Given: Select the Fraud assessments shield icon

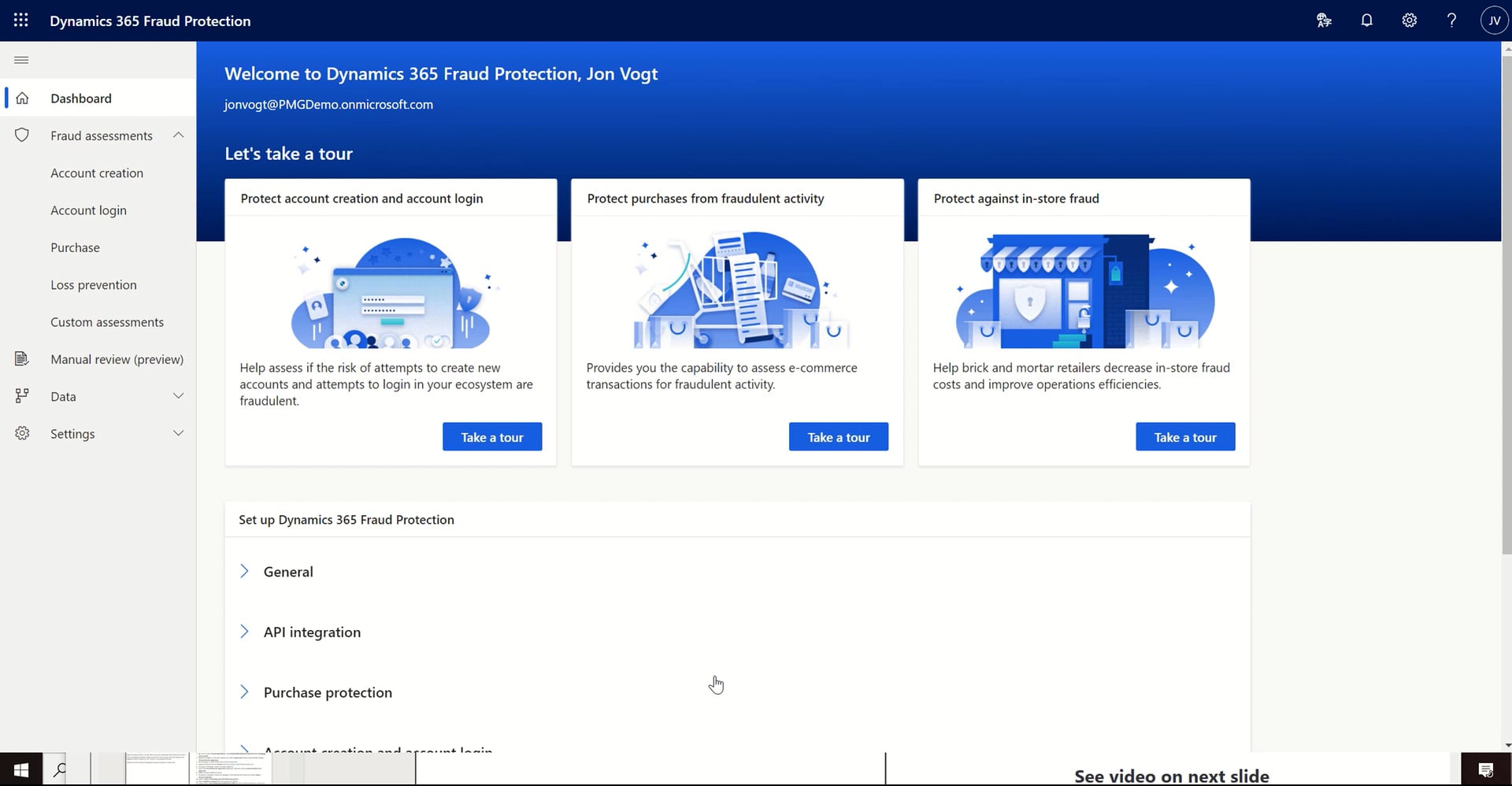Looking at the screenshot, I should click(21, 135).
